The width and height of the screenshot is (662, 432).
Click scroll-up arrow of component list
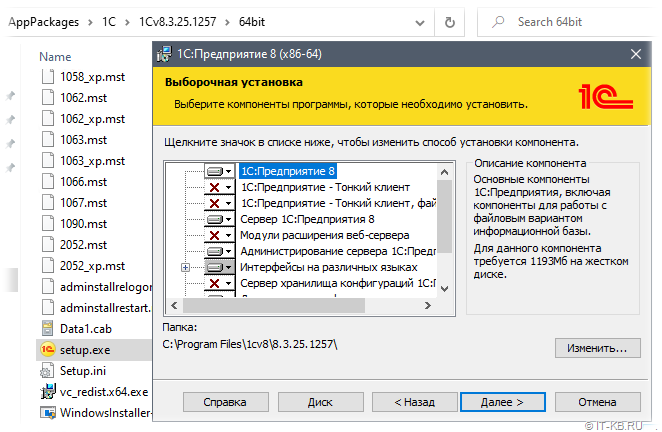(444, 172)
